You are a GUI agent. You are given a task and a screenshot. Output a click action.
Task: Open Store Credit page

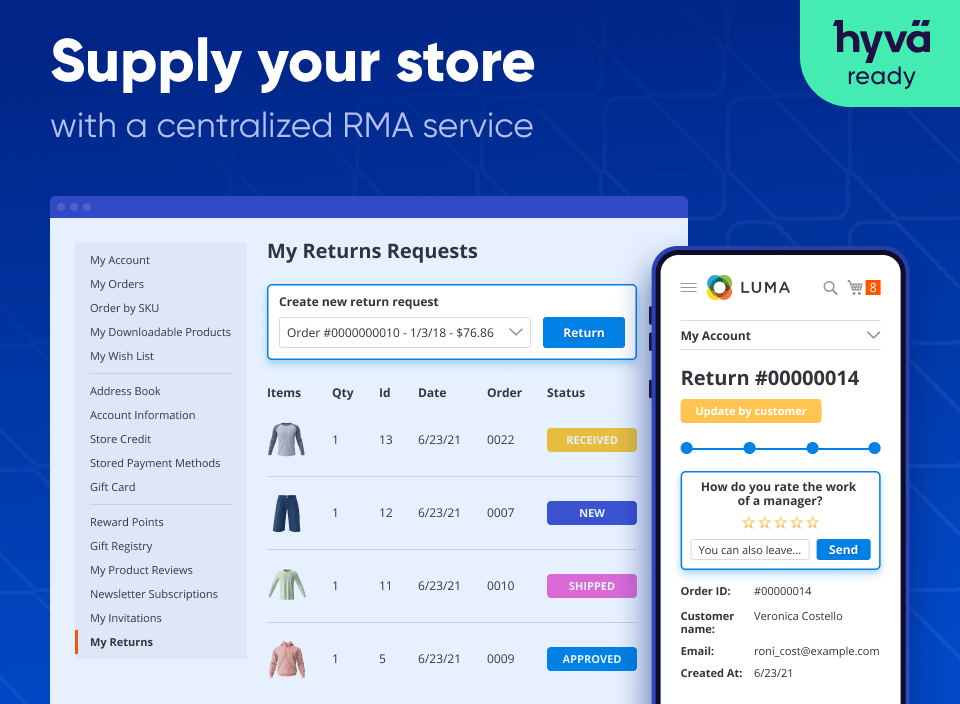[x=120, y=439]
